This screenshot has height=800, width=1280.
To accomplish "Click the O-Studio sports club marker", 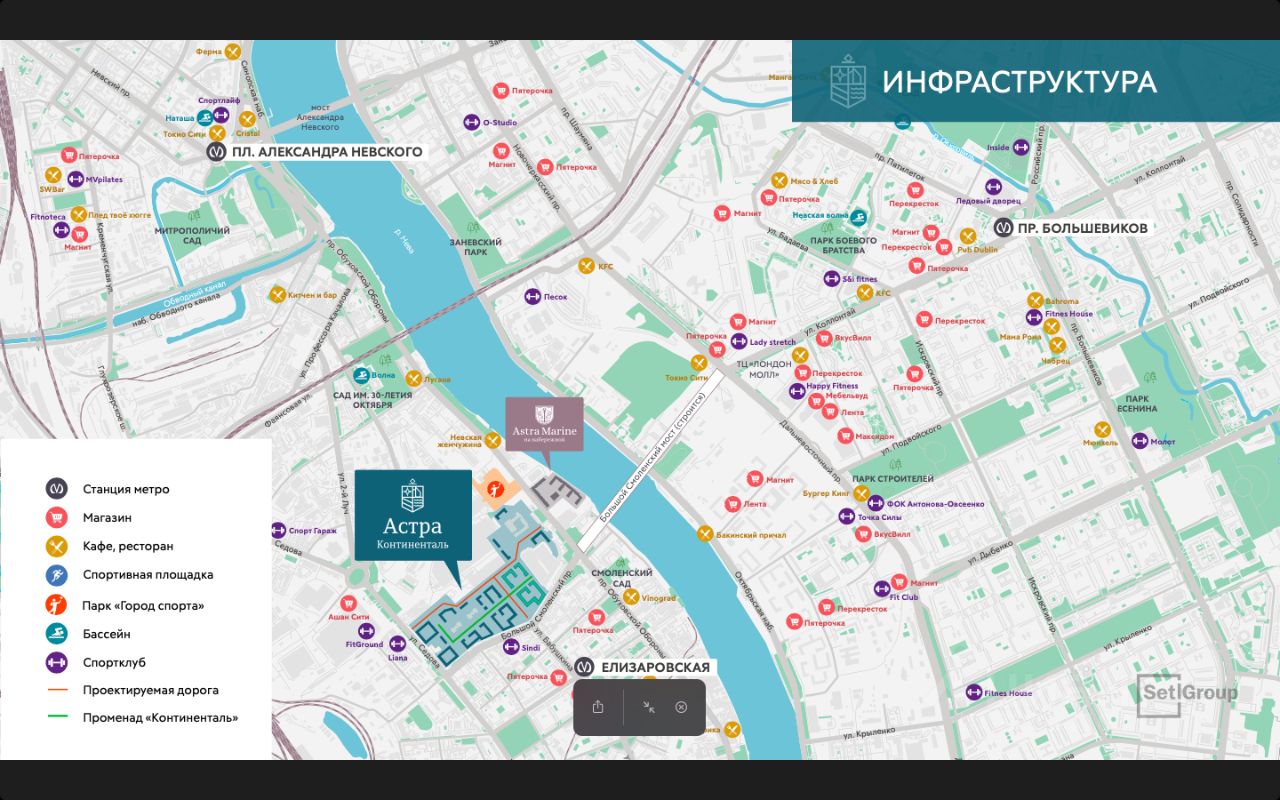I will pos(471,122).
